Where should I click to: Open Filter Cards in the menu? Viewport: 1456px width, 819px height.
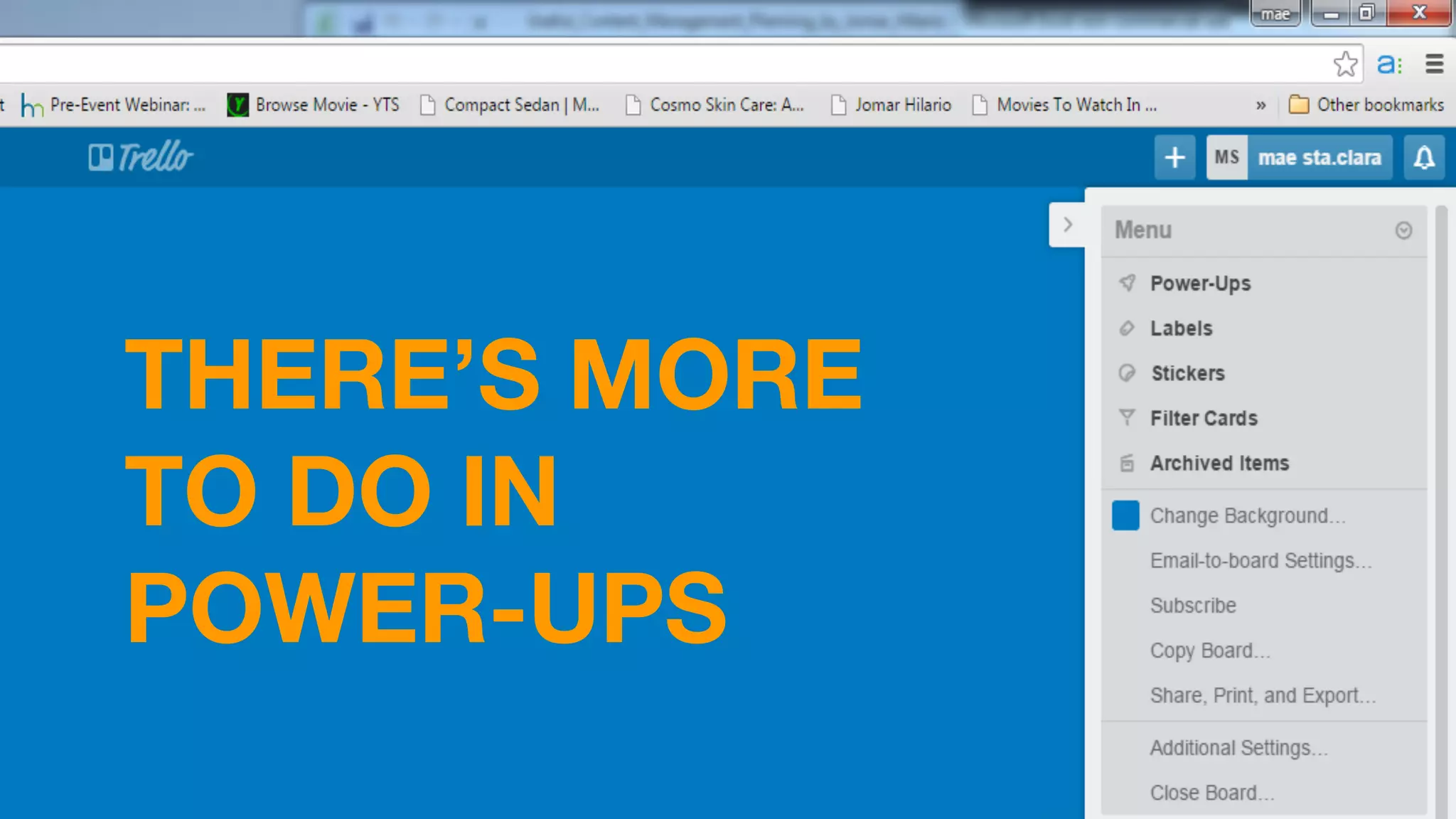click(1204, 418)
